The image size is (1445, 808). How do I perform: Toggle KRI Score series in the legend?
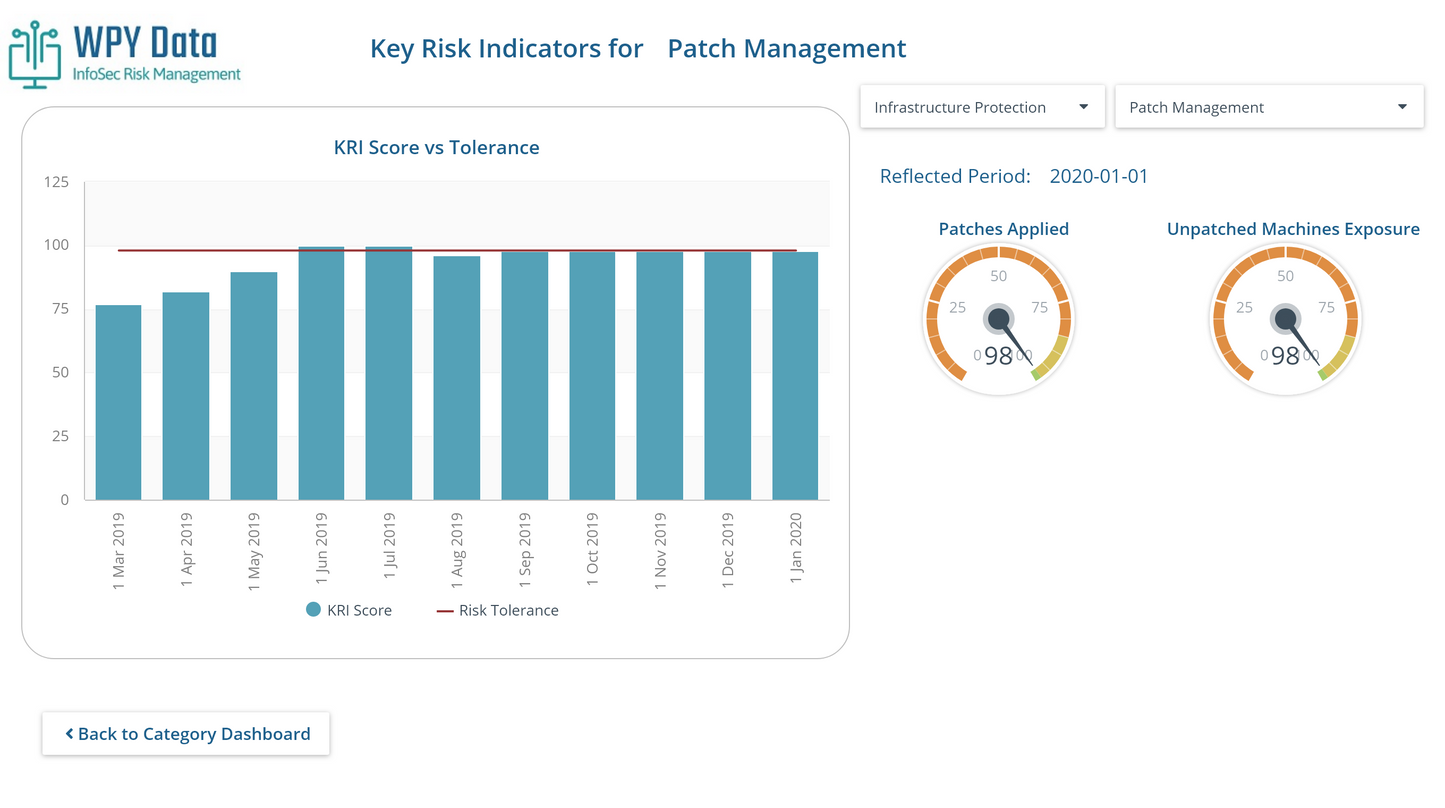click(x=349, y=610)
